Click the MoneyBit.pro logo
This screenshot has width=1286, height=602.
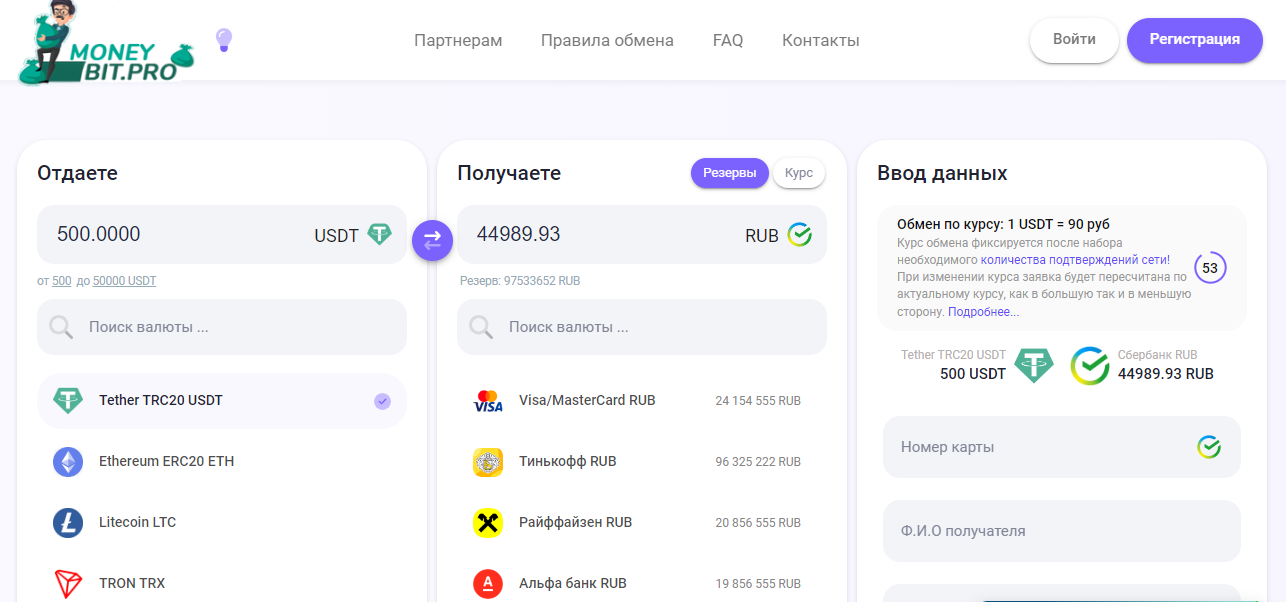click(105, 43)
